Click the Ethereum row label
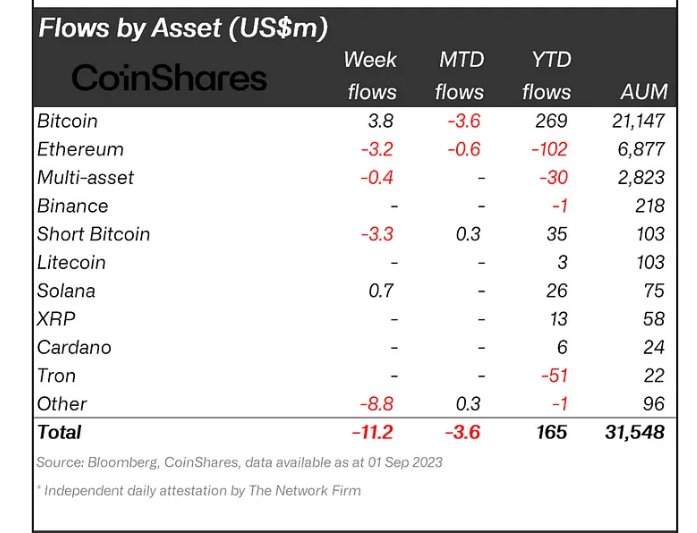The image size is (697, 533). click(80, 149)
